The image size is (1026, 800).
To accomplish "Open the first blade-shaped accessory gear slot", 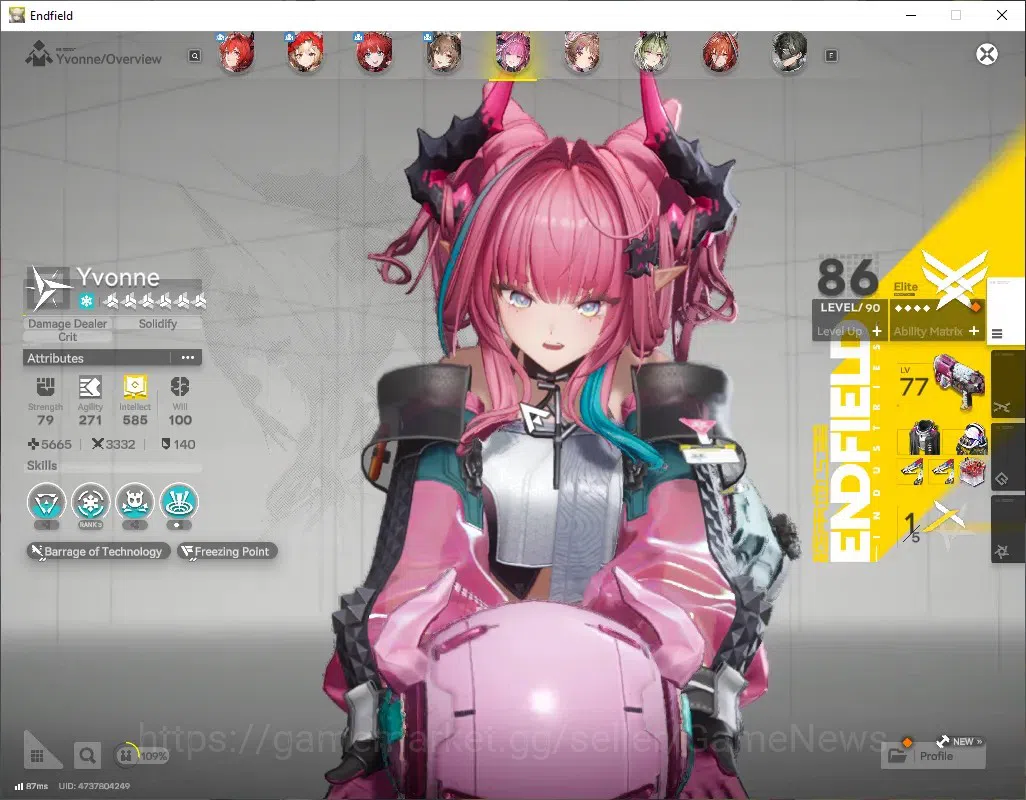I will pyautogui.click(x=912, y=472).
